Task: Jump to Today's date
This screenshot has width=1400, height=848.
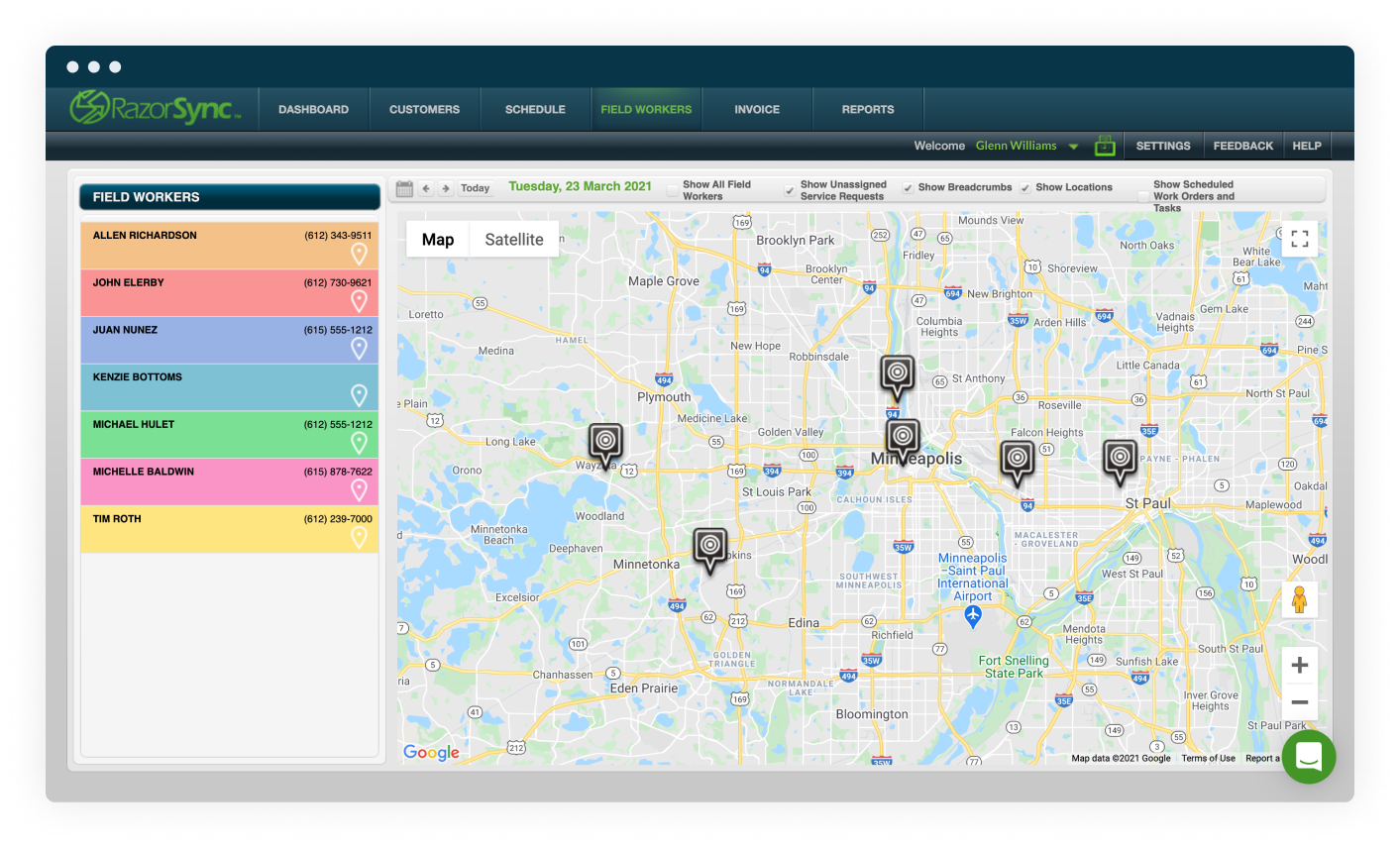Action: point(476,188)
